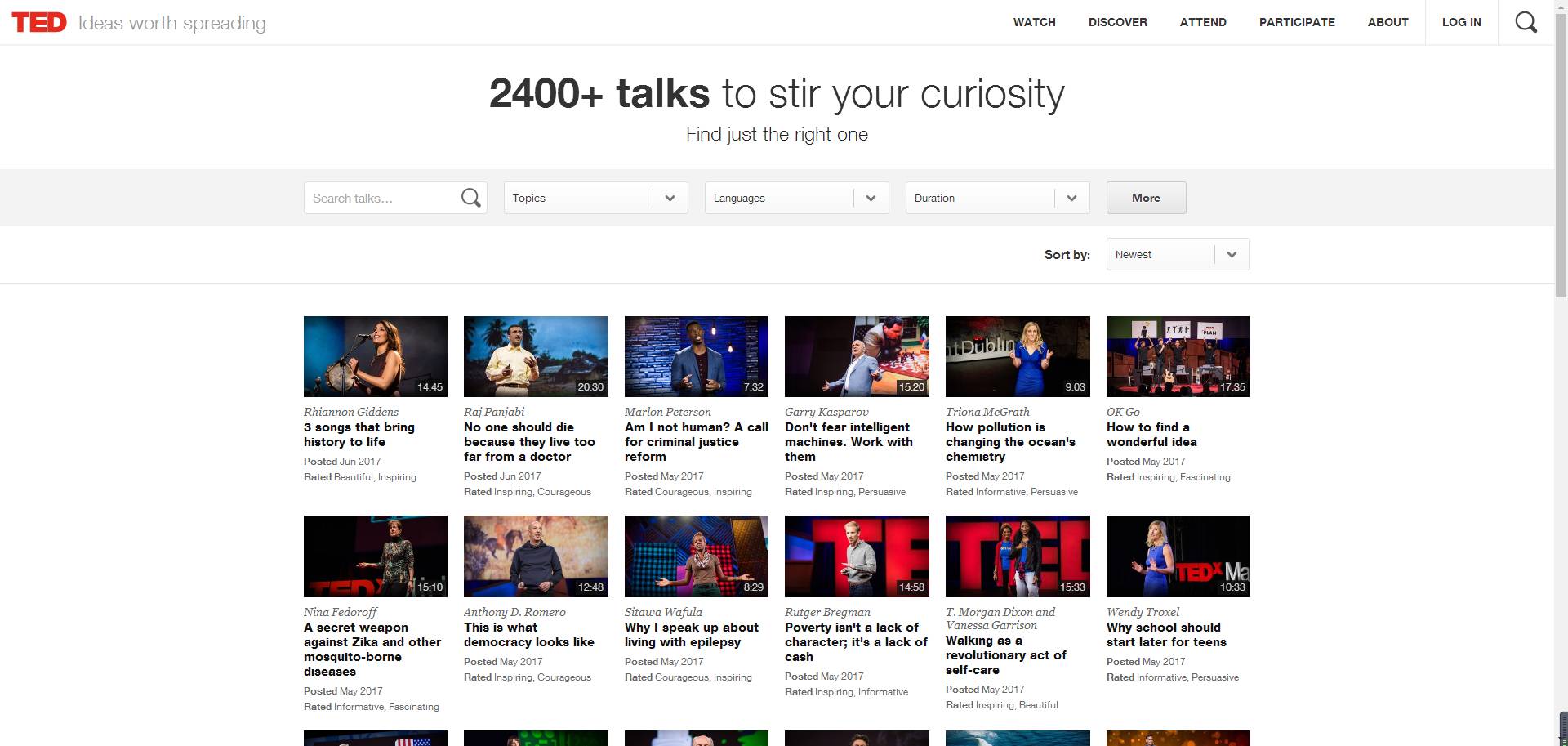Click 'This is what democracy looks like' title
Screen dimensions: 1568x746
pyautogui.click(x=528, y=635)
